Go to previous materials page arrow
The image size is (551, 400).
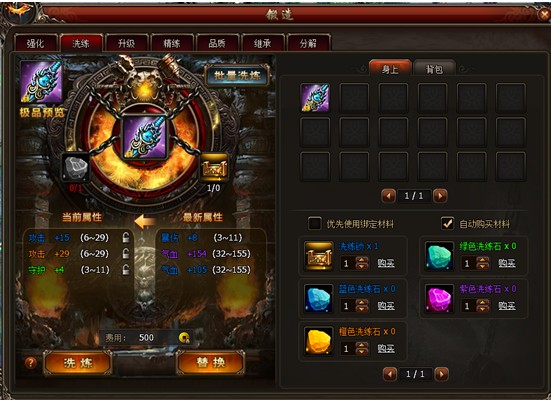tap(390, 374)
